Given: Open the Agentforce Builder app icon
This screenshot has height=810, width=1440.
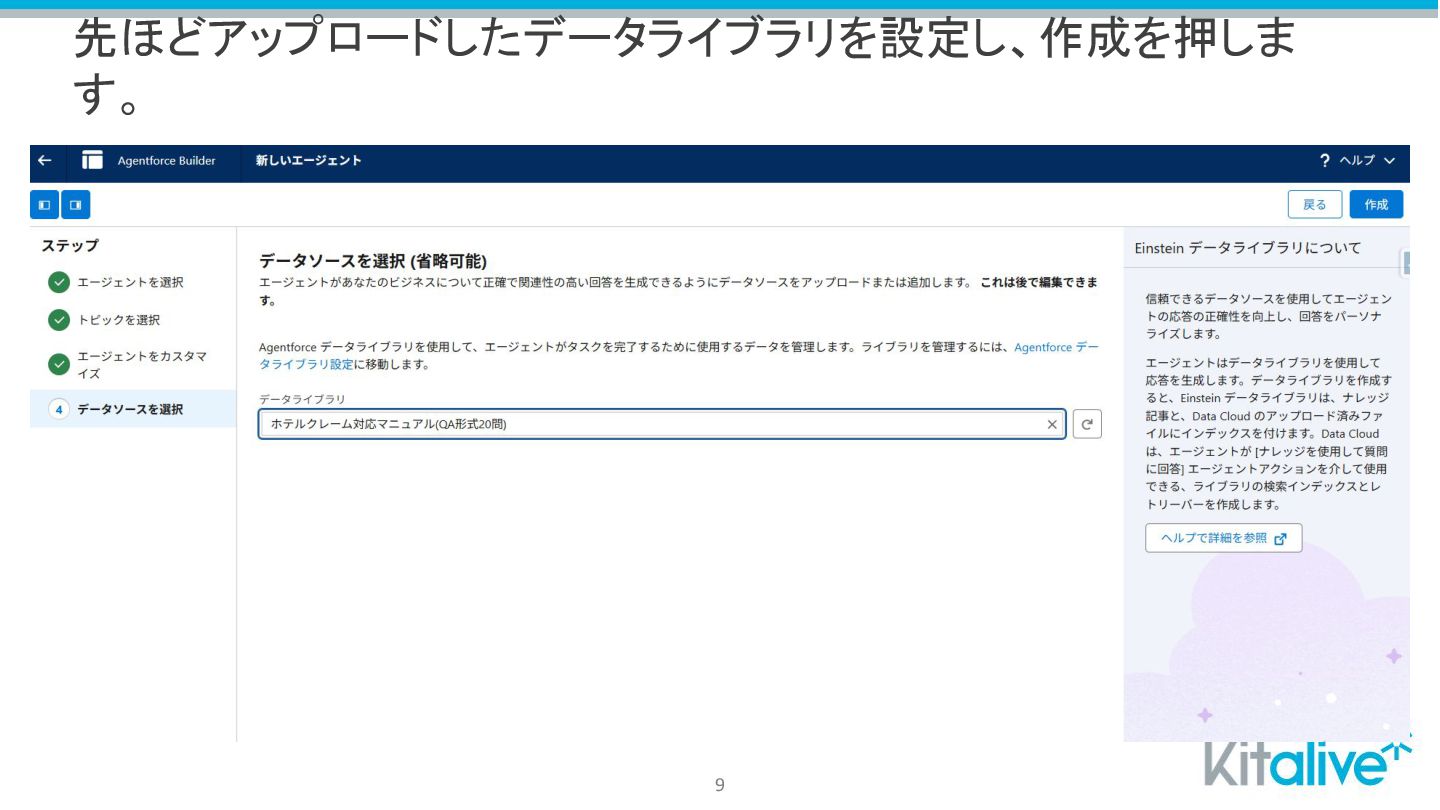Looking at the screenshot, I should 93,160.
